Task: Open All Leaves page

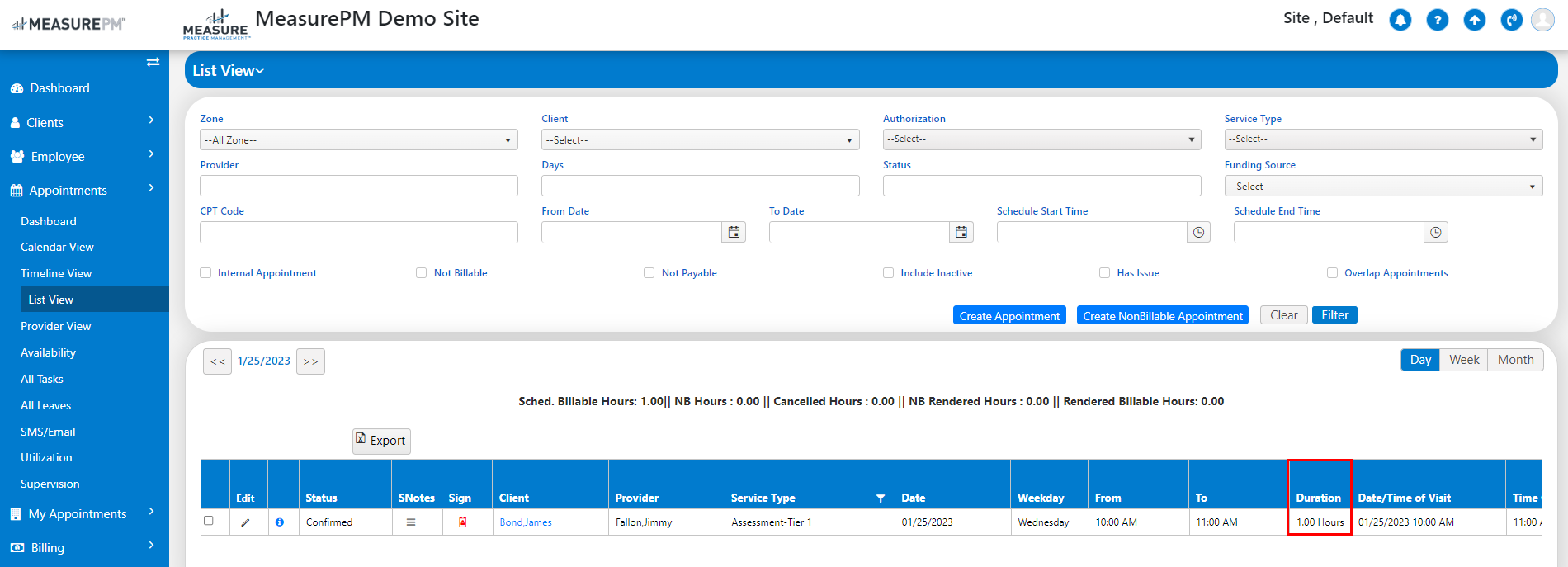Action: coord(46,405)
